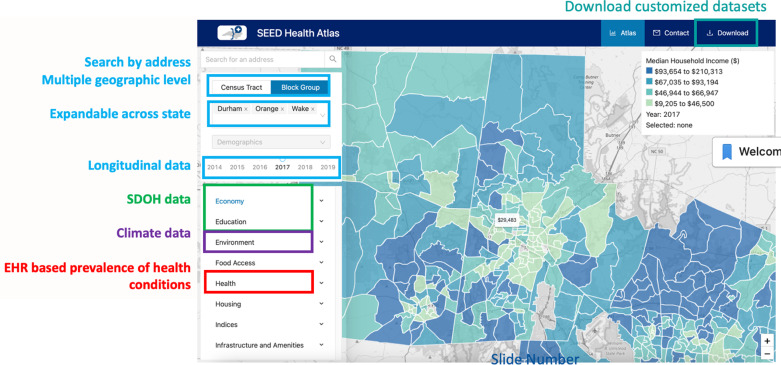The width and height of the screenshot is (781, 365).
Task: Open the Demographics dropdown
Action: 271,142
